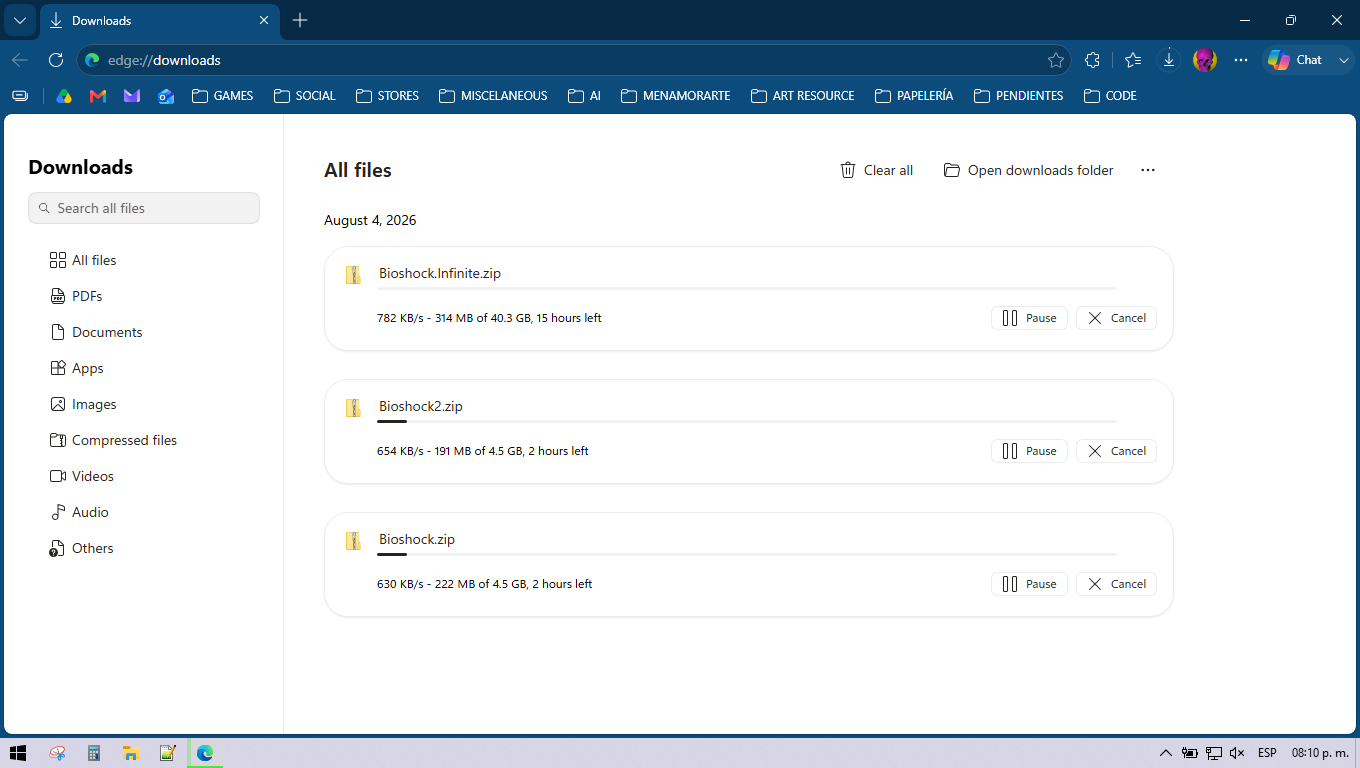Toggle muted volume icon in system tray

pos(1237,753)
